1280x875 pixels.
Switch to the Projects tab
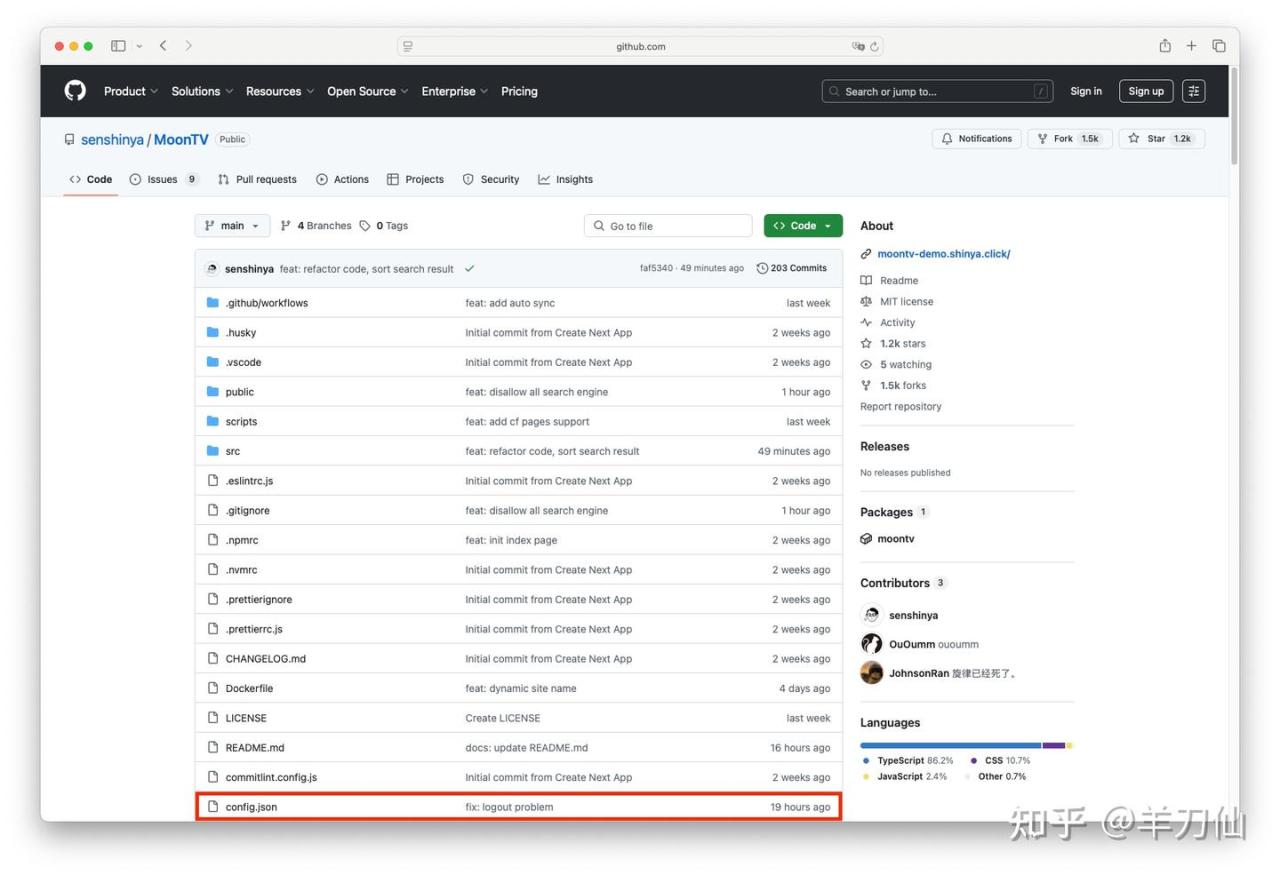[415, 180]
